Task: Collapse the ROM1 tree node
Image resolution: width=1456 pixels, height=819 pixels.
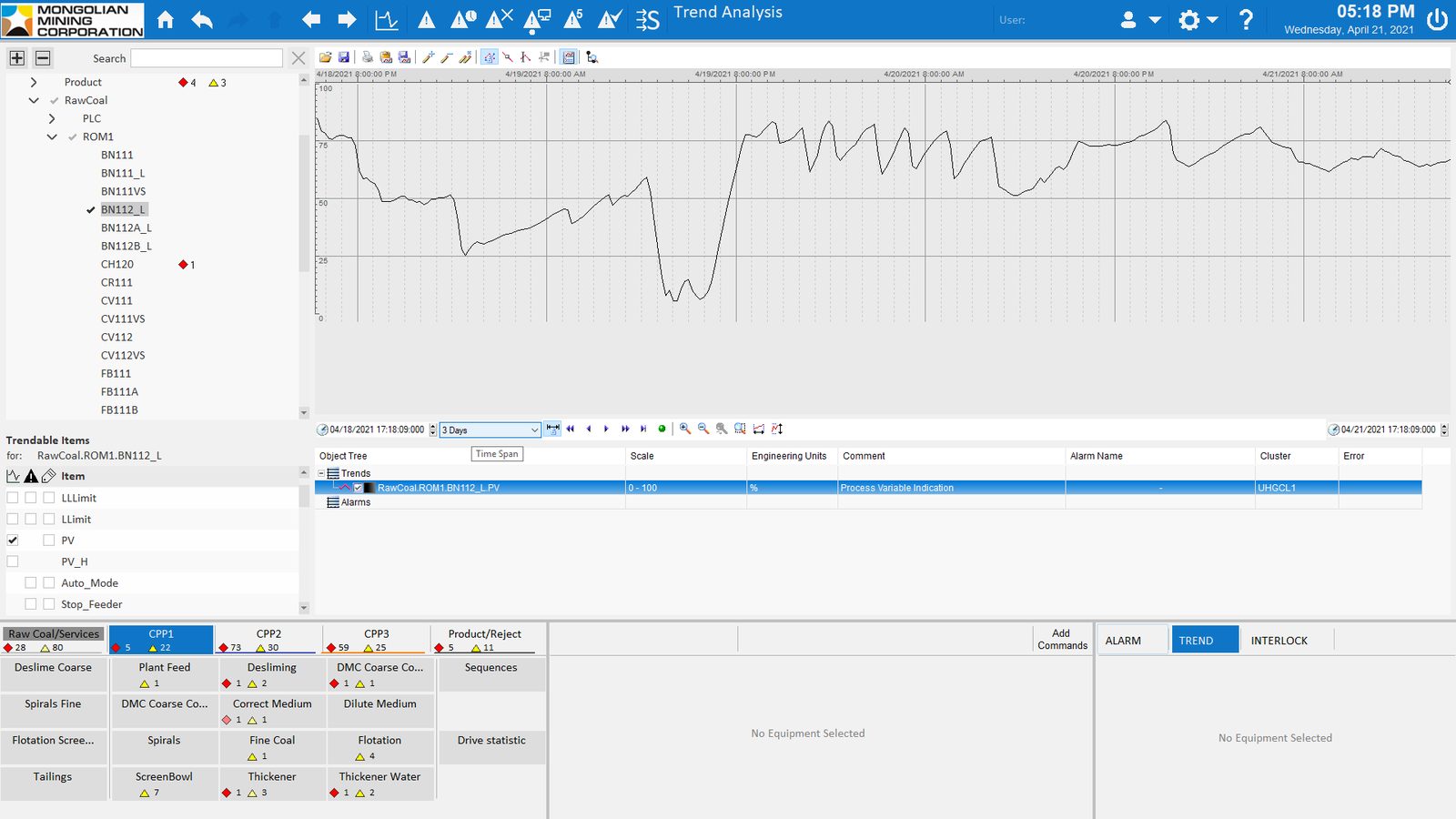Action: point(52,136)
